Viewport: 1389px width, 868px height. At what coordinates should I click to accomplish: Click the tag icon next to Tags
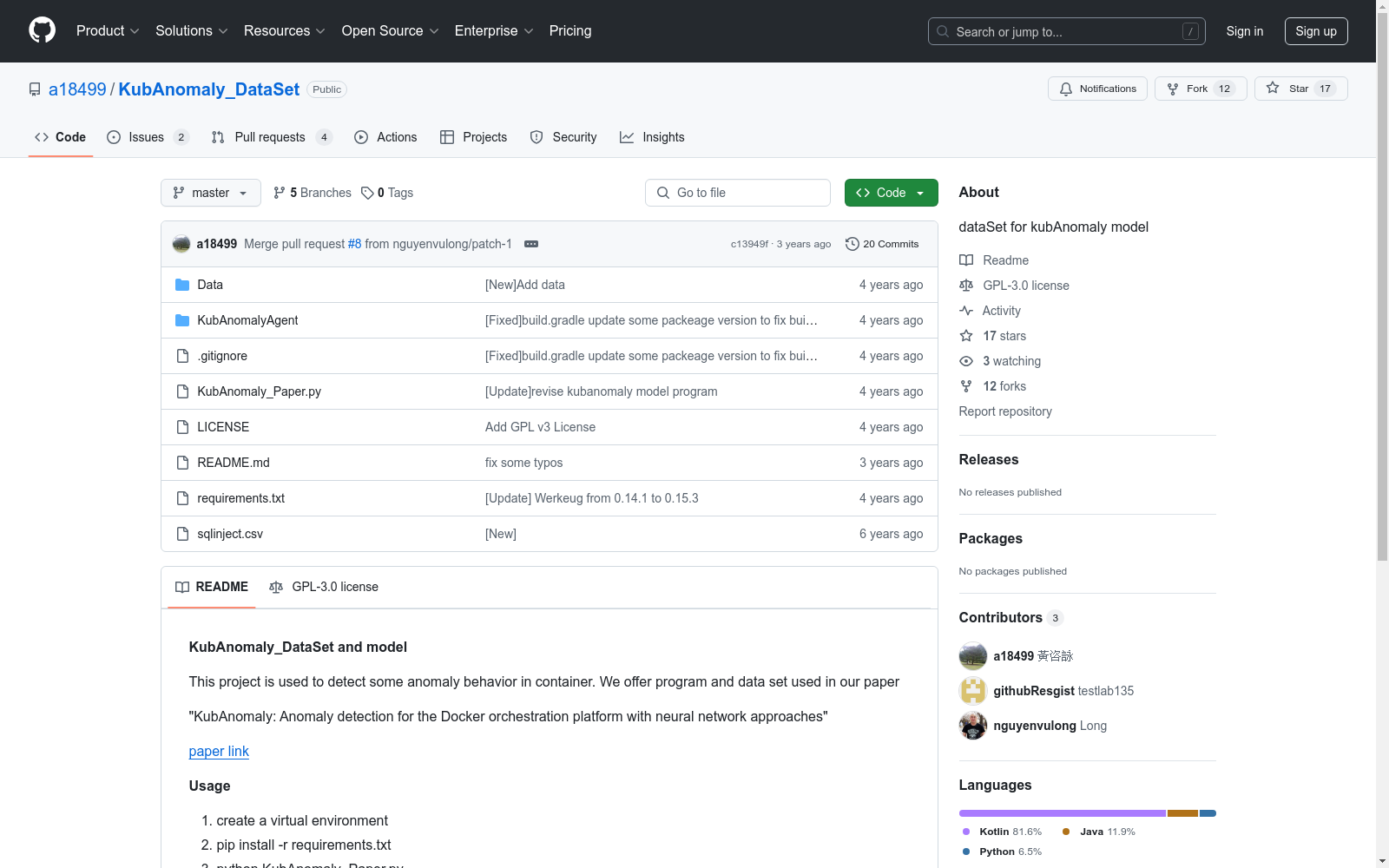(367, 193)
